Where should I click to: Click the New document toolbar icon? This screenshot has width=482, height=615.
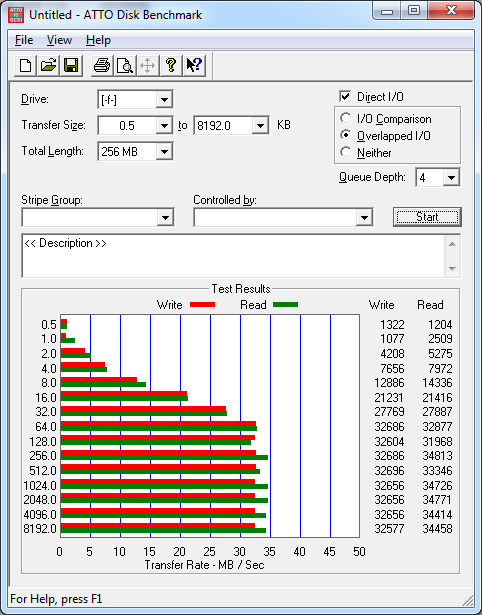(x=25, y=65)
